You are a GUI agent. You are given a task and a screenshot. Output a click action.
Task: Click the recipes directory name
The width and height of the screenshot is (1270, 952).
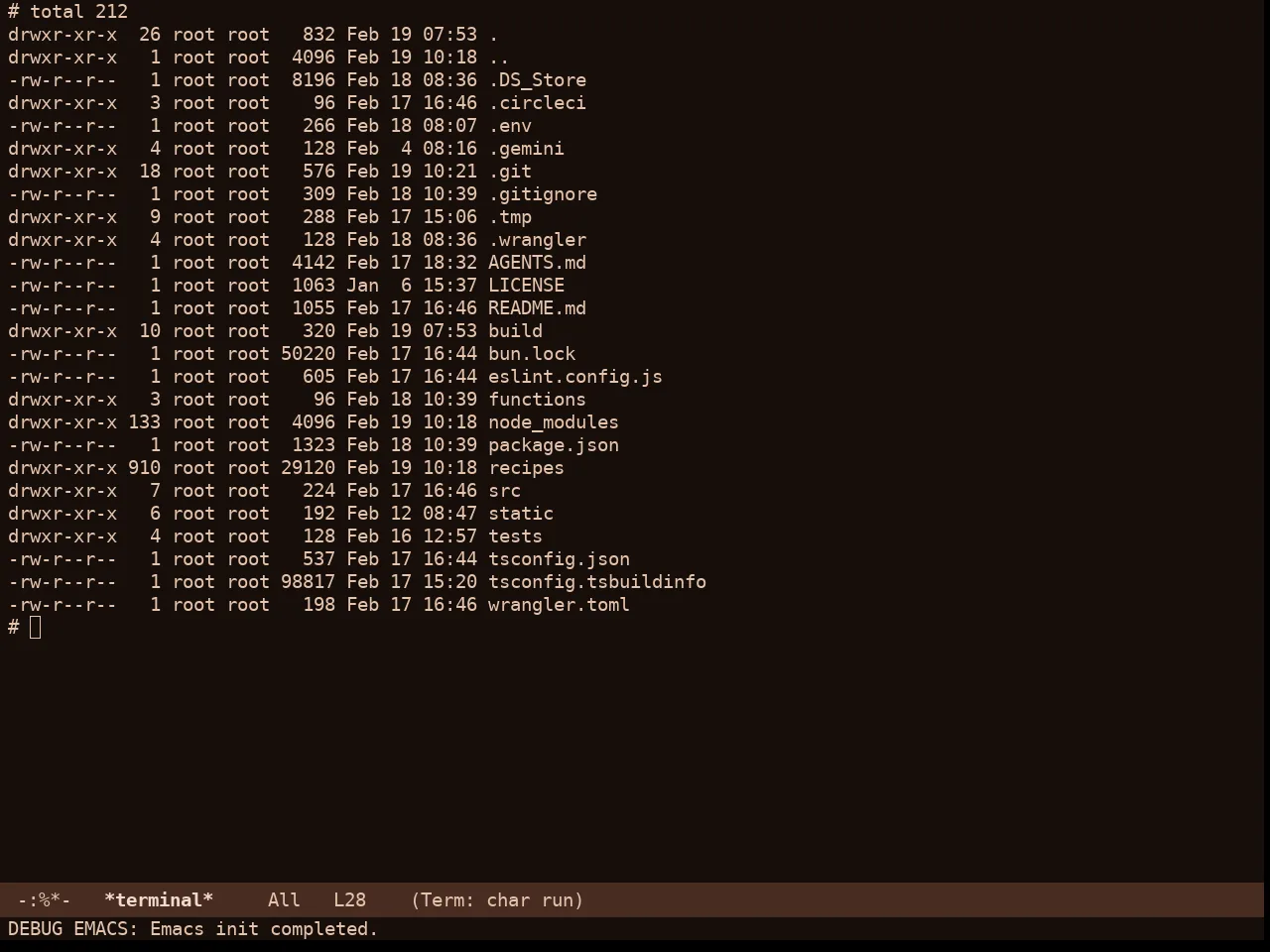526,468
